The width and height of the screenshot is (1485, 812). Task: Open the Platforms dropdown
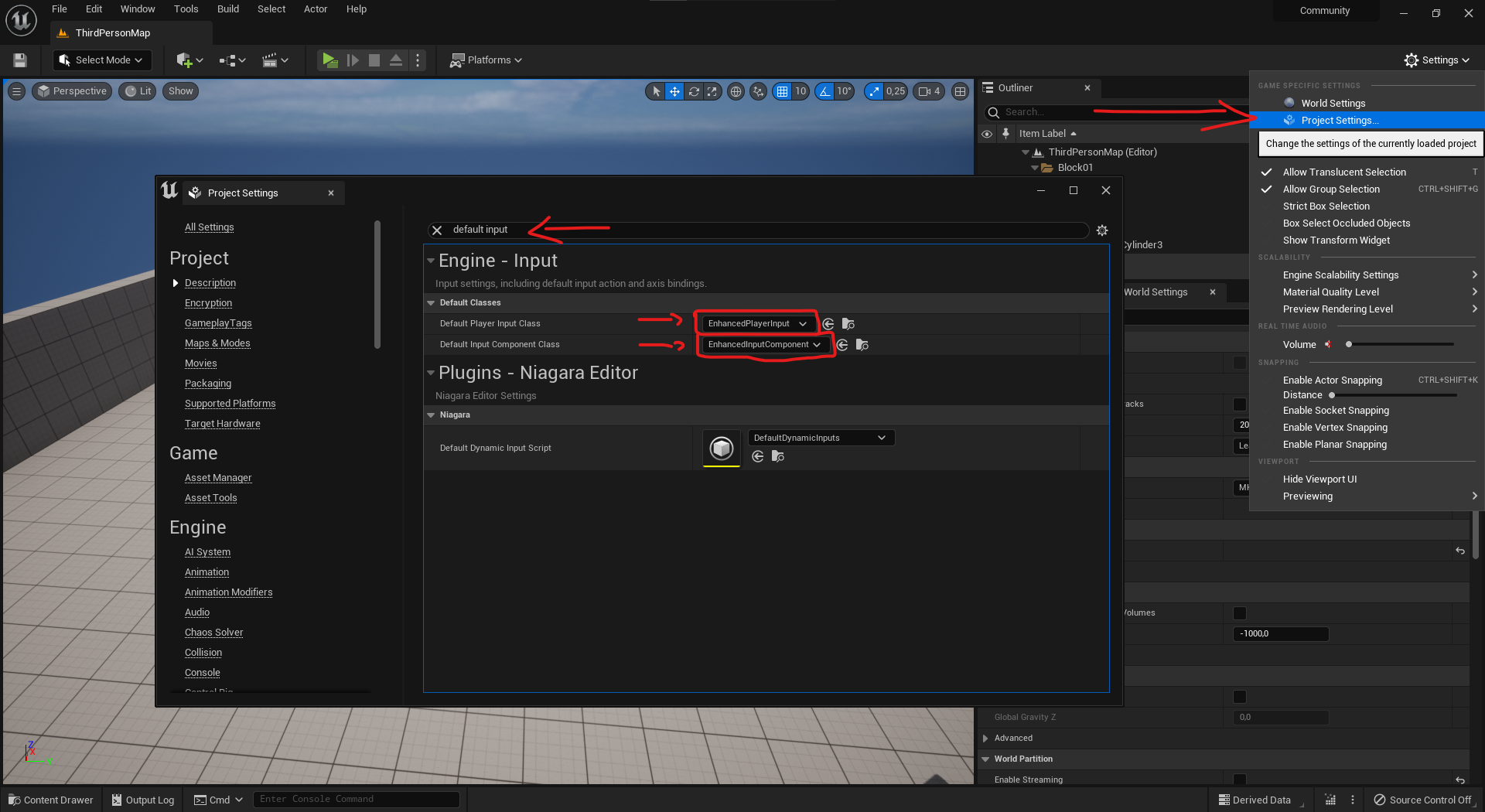[486, 60]
